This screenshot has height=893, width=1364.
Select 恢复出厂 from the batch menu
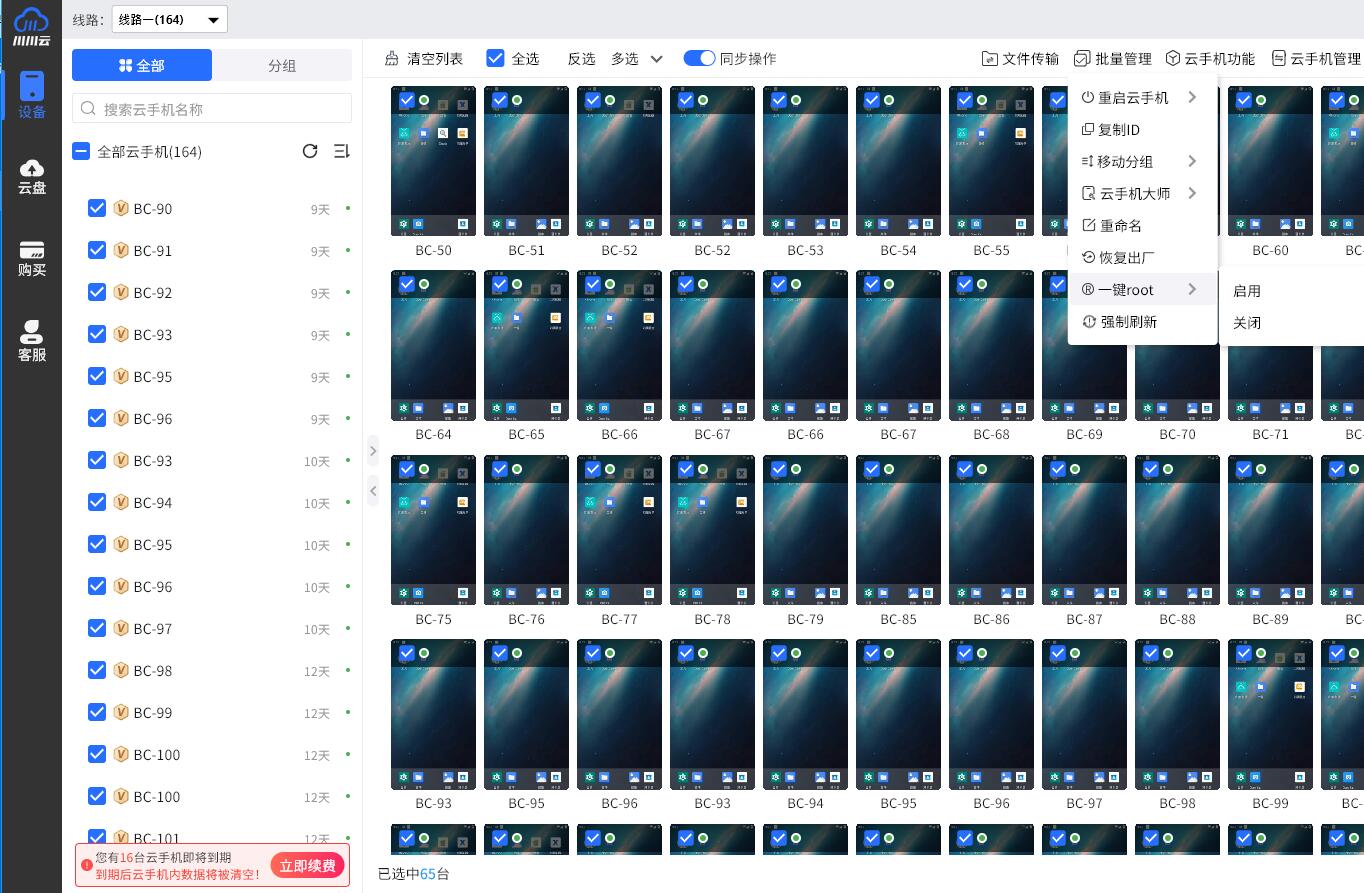[1126, 258]
